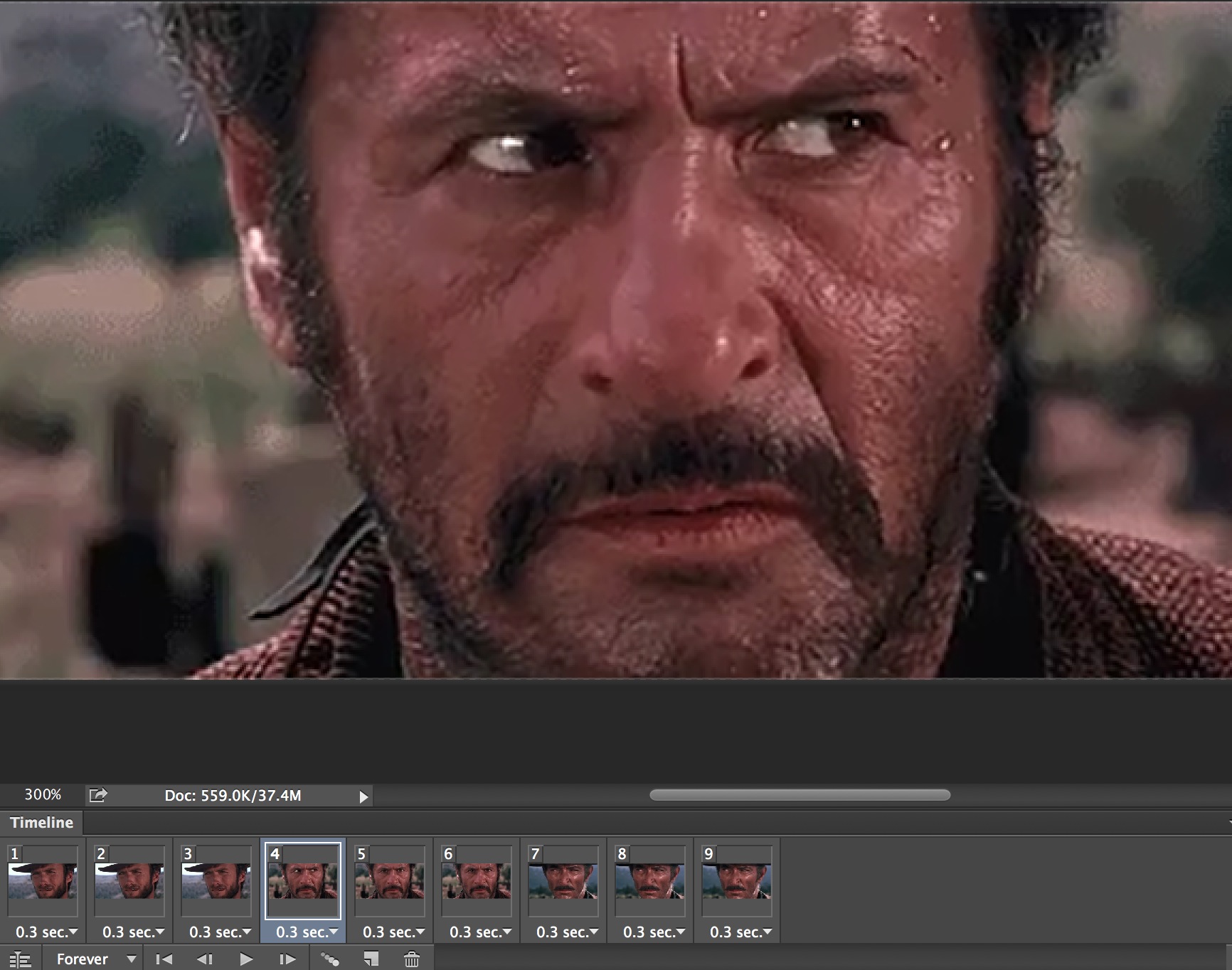The height and width of the screenshot is (970, 1232).
Task: Advance to the next frame
Action: point(287,959)
